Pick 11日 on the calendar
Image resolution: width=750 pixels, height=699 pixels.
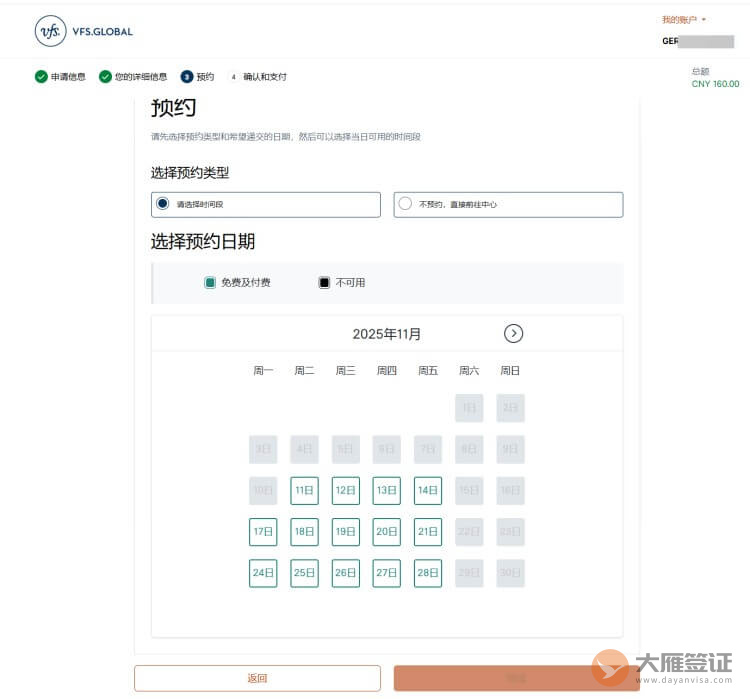coord(304,490)
